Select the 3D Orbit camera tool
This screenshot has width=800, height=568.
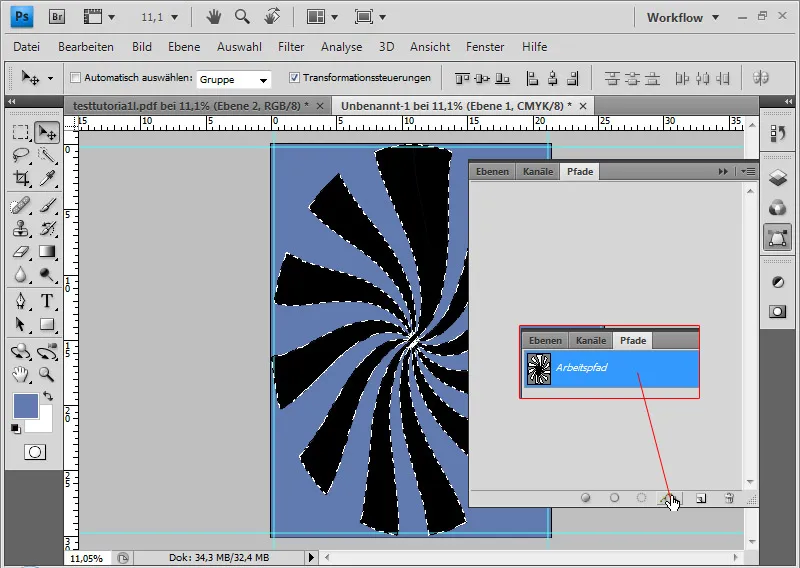click(x=47, y=352)
